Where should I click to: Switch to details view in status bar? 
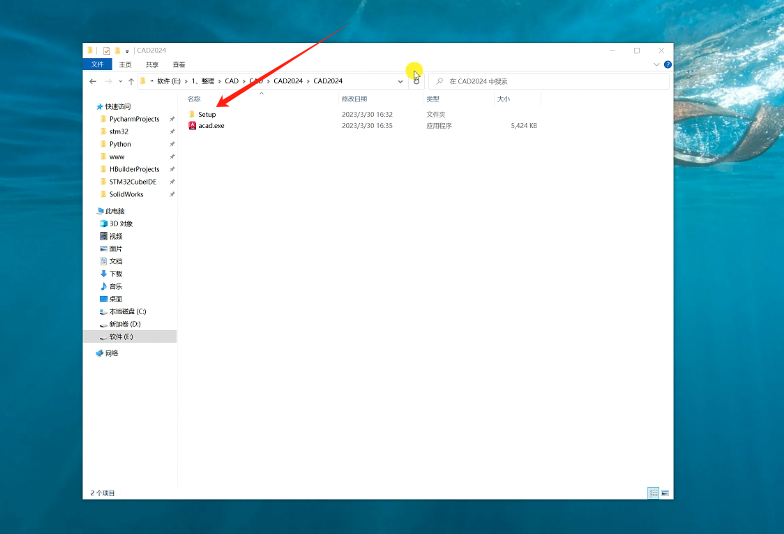click(653, 493)
